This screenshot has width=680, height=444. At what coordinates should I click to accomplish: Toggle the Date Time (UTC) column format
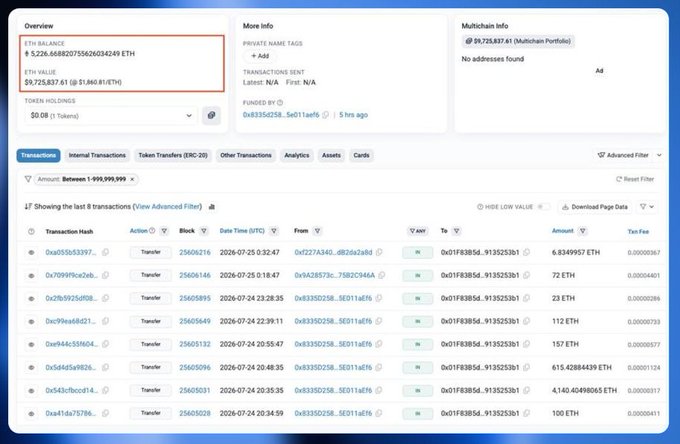[x=242, y=231]
